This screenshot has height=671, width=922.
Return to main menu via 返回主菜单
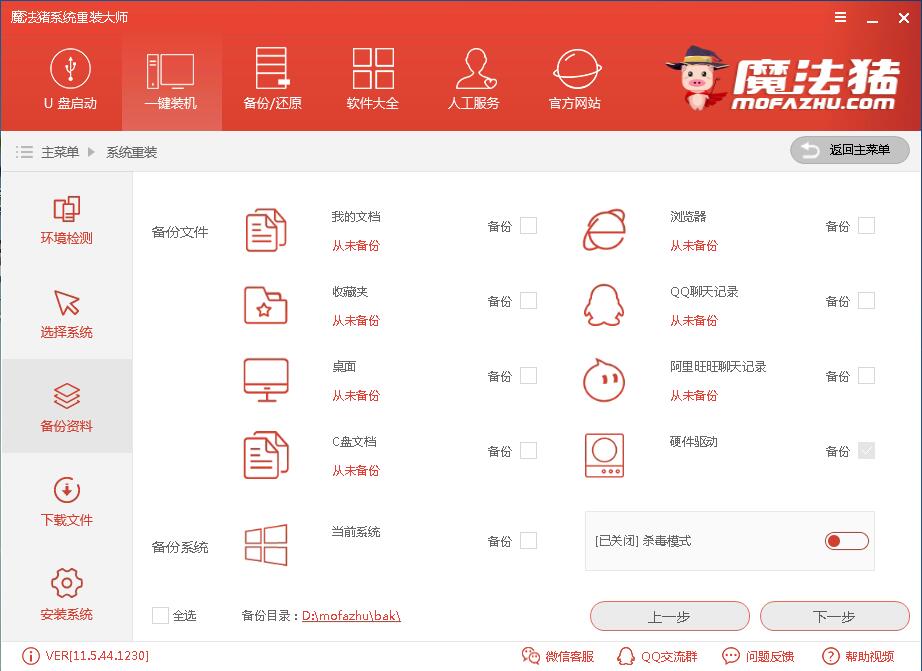(848, 150)
